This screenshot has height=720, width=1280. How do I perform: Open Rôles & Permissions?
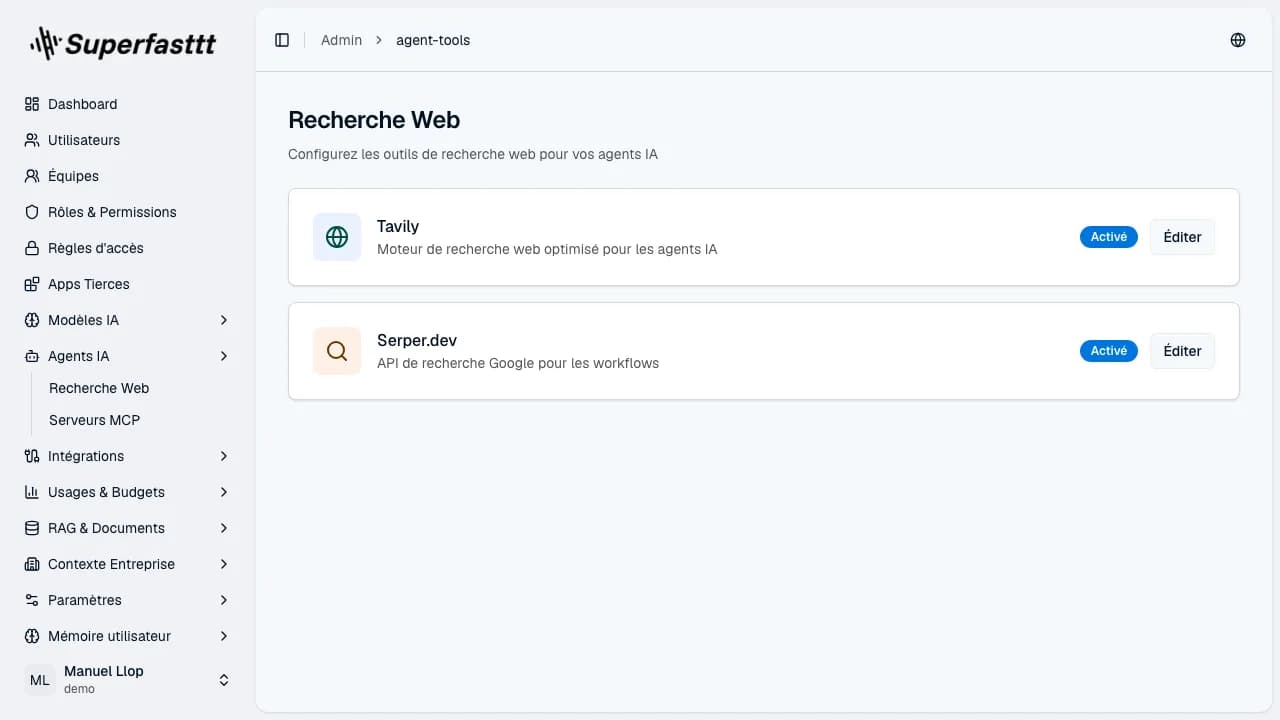(x=128, y=212)
